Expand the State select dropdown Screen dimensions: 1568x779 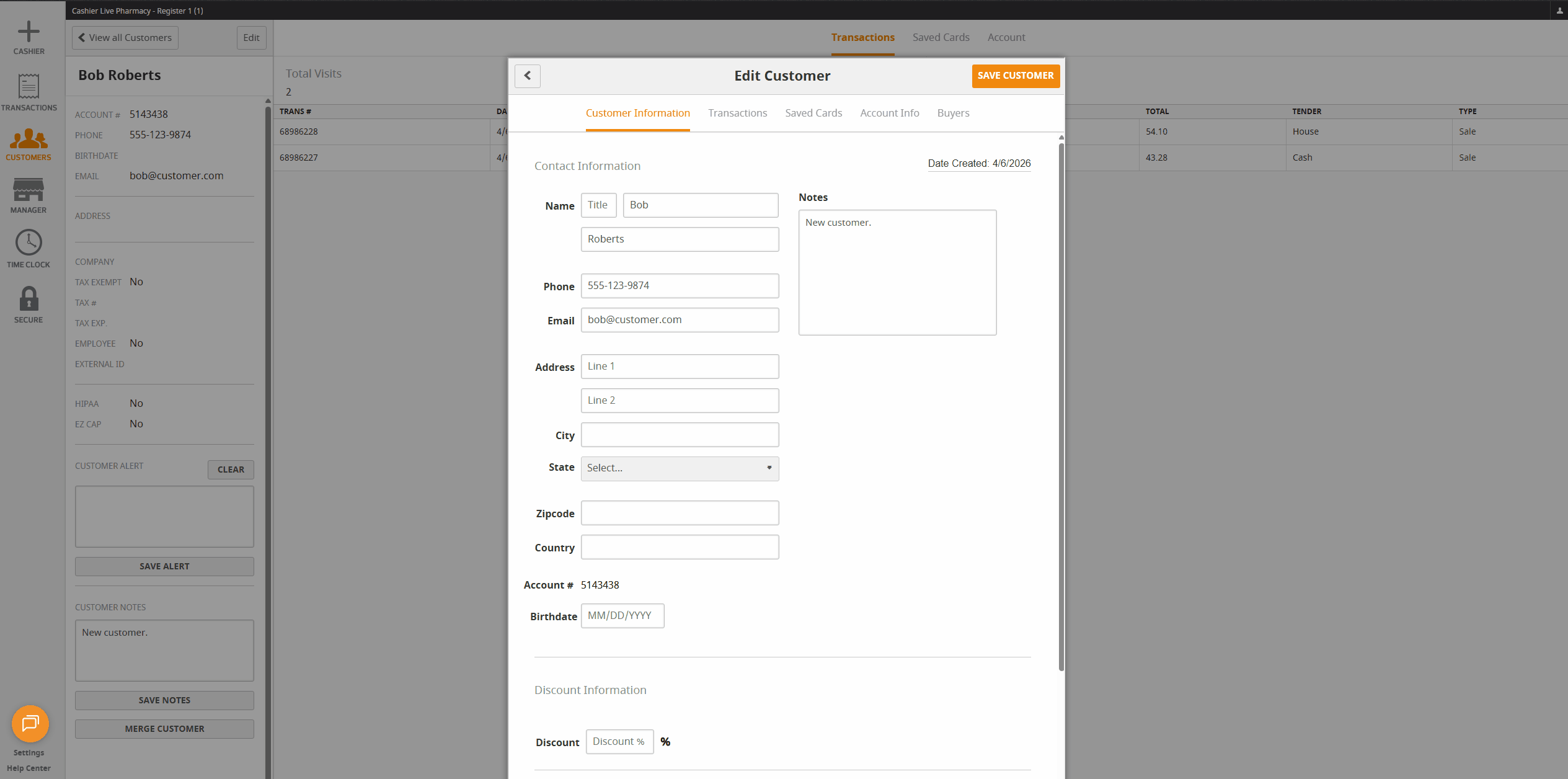pyautogui.click(x=680, y=468)
